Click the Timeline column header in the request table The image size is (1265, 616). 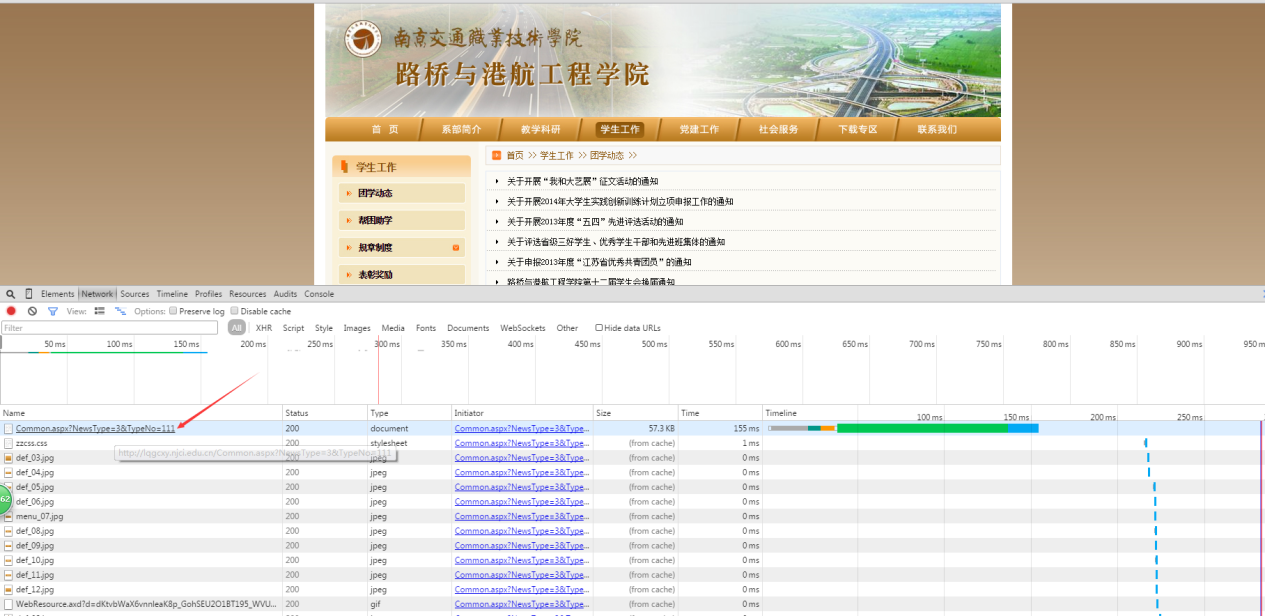[x=781, y=413]
